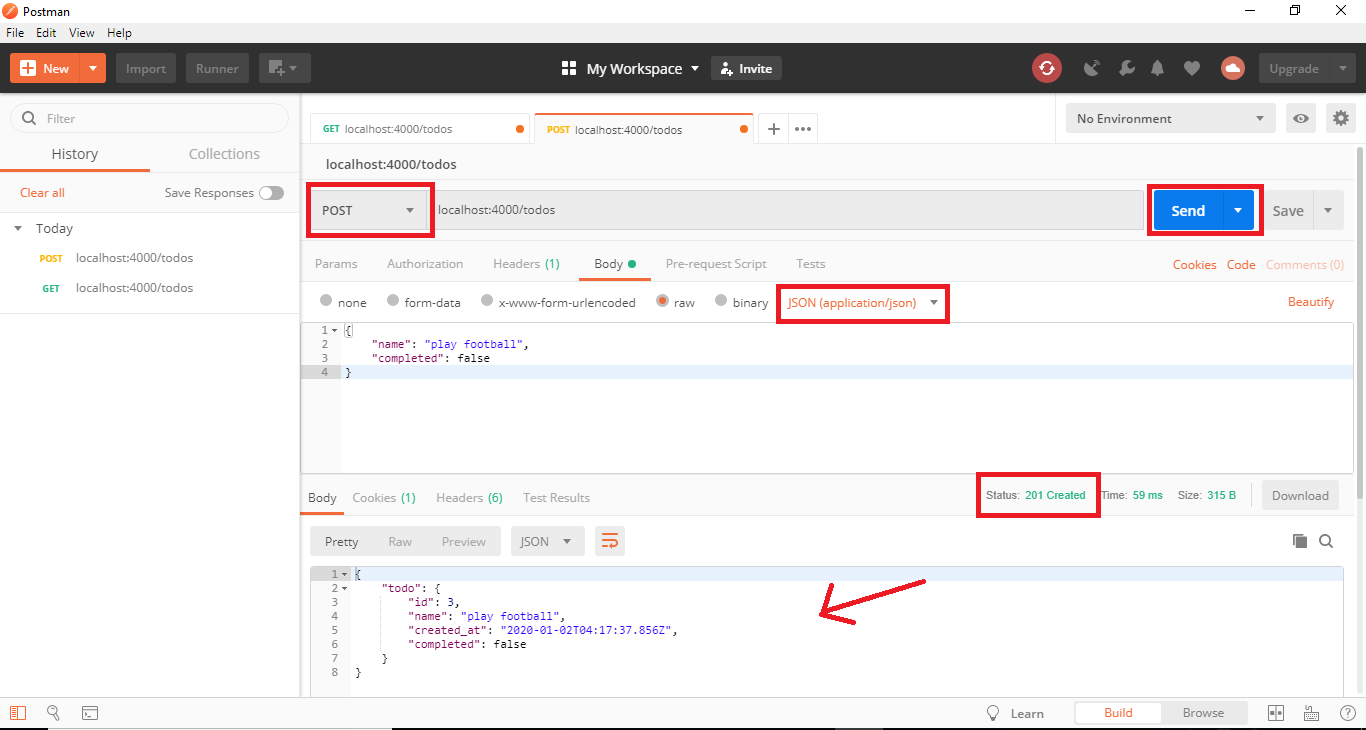Select the raw body type
The height and width of the screenshot is (730, 1366).
click(662, 301)
